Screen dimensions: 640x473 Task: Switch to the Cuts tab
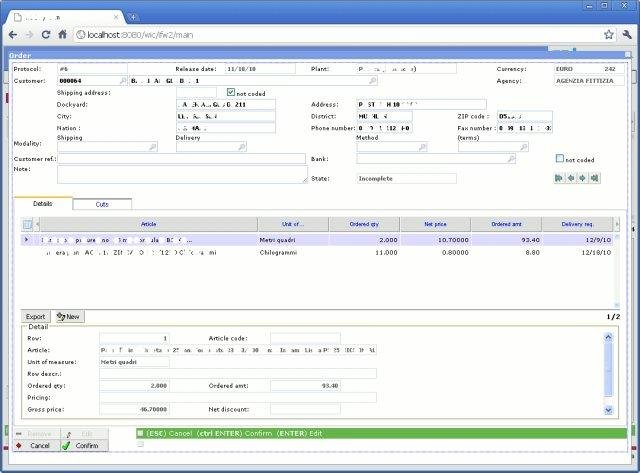coord(102,204)
